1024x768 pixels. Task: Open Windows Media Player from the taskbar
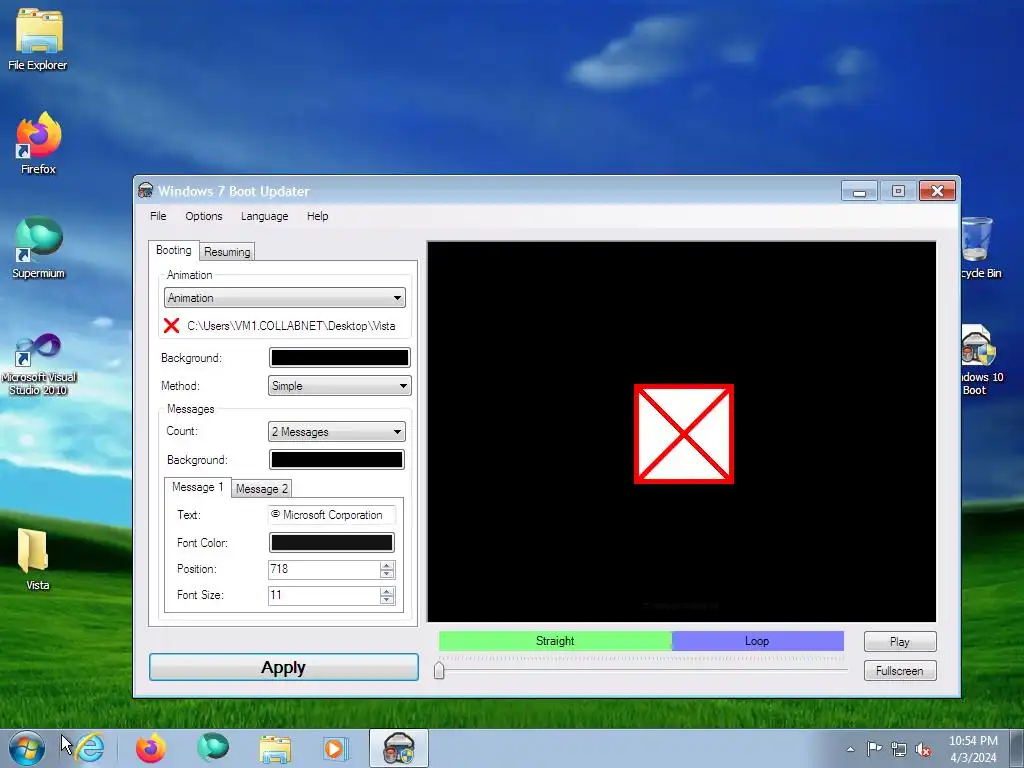[x=336, y=748]
